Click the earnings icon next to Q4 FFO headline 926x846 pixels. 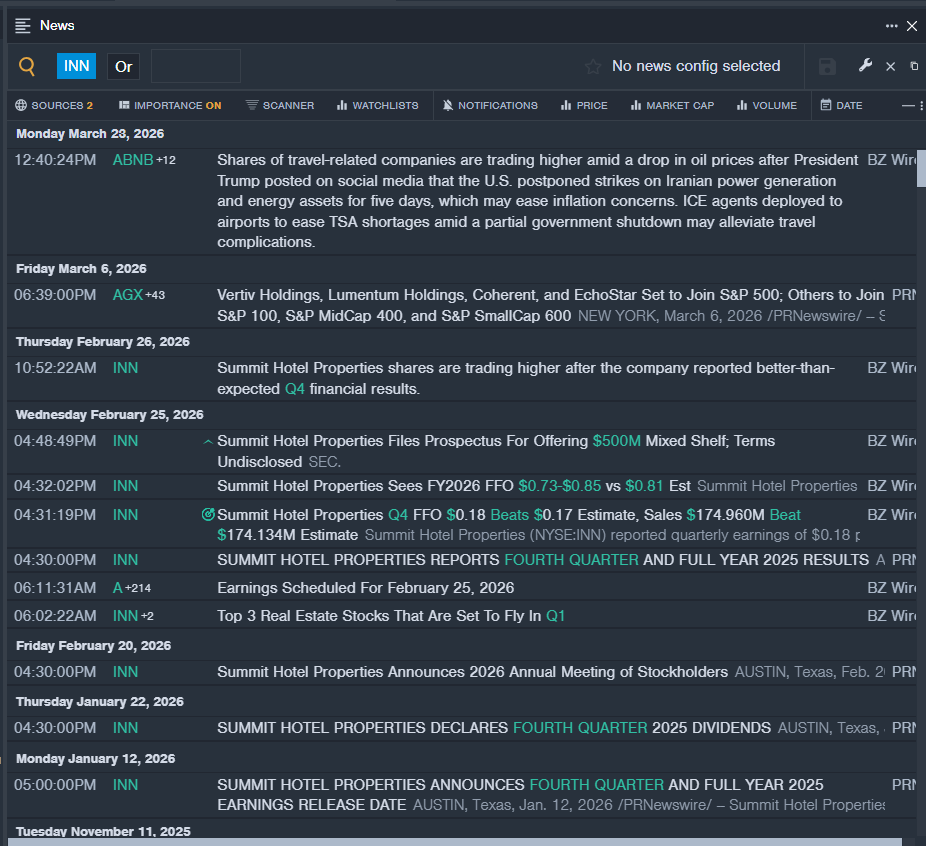(208, 515)
